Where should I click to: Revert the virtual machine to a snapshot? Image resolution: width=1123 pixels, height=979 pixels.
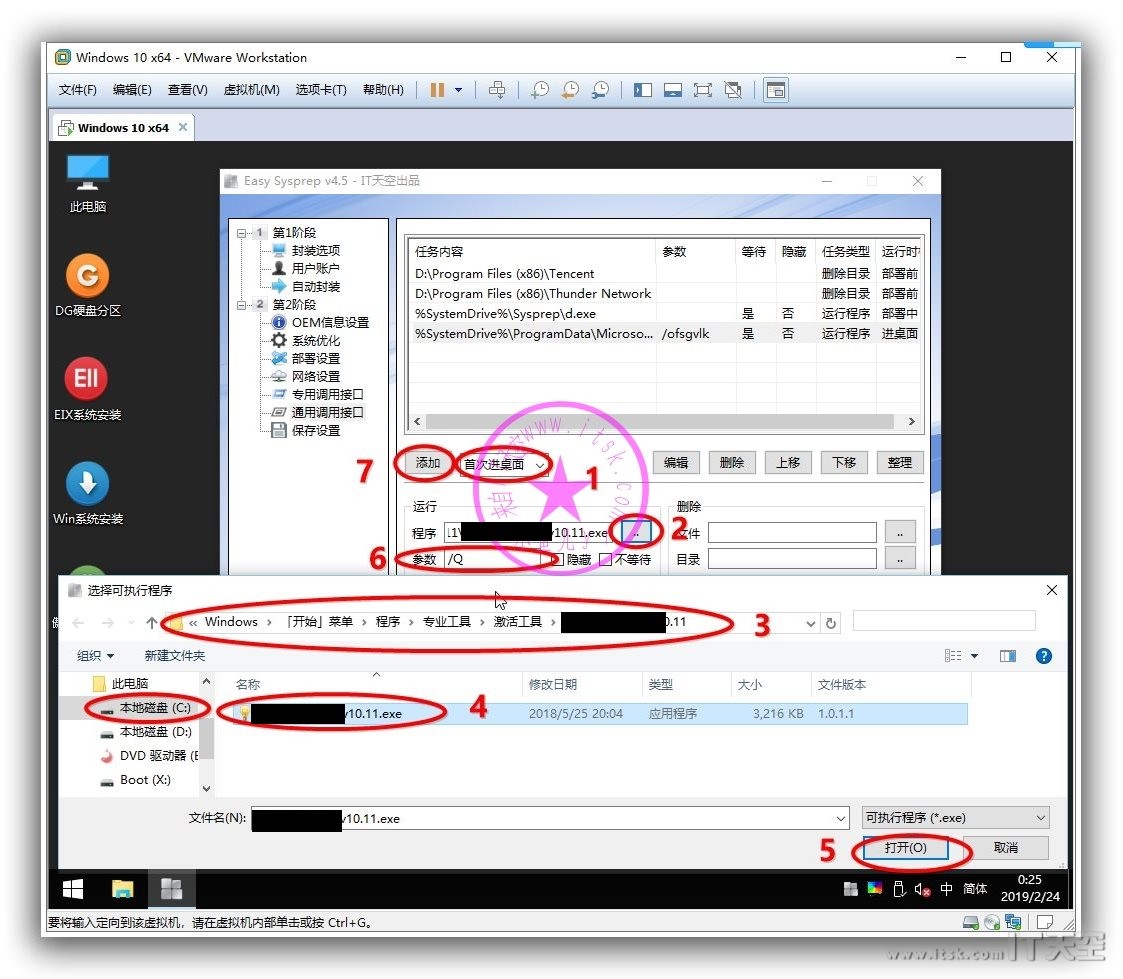tap(570, 90)
